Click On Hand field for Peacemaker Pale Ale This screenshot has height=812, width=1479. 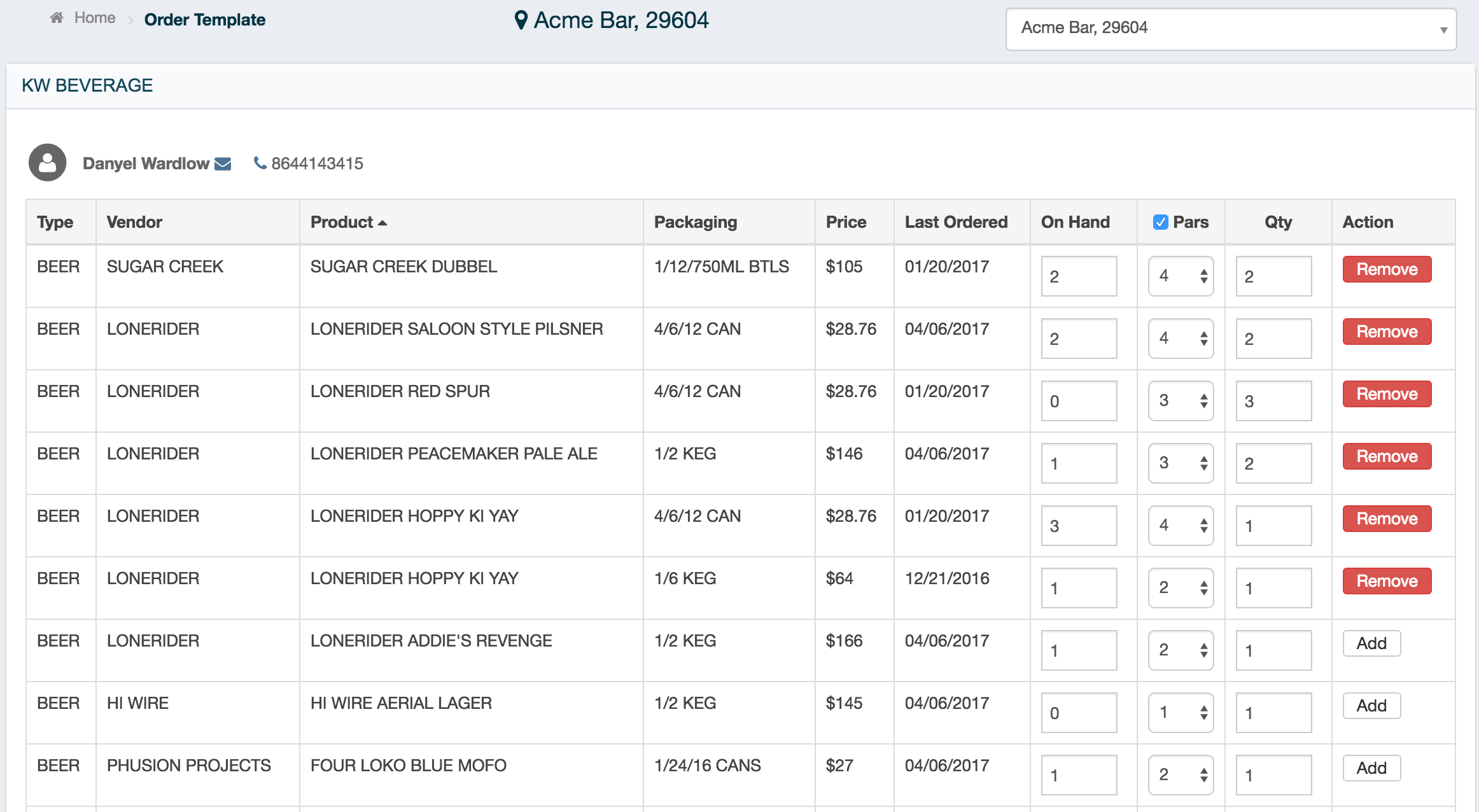pyautogui.click(x=1079, y=463)
